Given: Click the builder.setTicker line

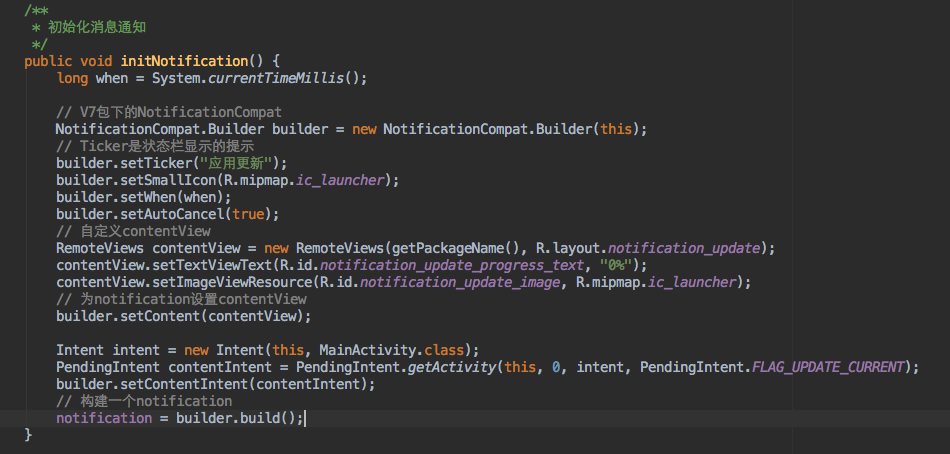Looking at the screenshot, I should click(171, 163).
